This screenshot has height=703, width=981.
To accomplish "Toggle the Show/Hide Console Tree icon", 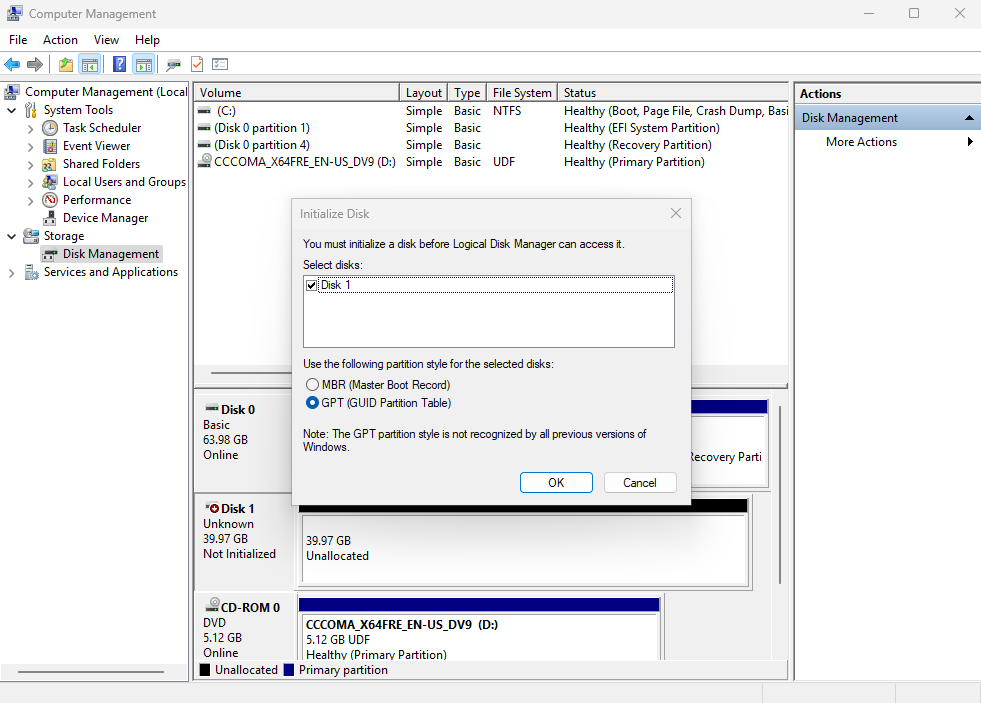I will tap(90, 65).
